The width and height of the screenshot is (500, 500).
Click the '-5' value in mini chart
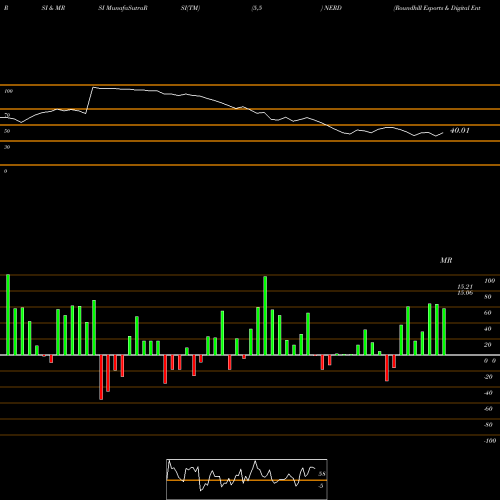320,486
